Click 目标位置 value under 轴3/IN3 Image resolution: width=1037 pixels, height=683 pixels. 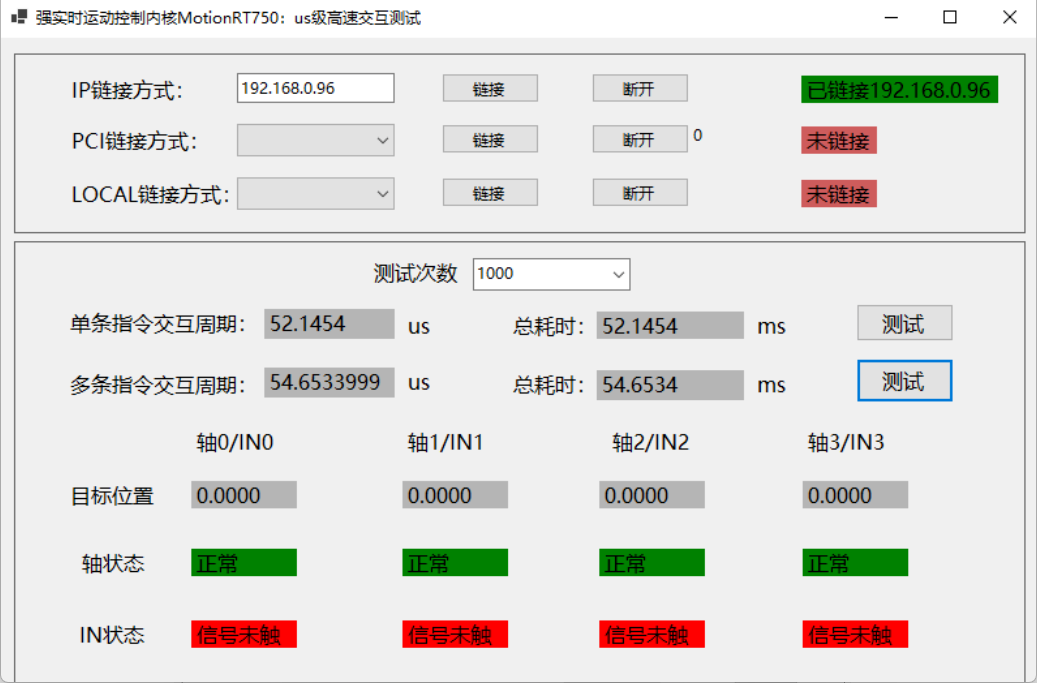click(855, 495)
